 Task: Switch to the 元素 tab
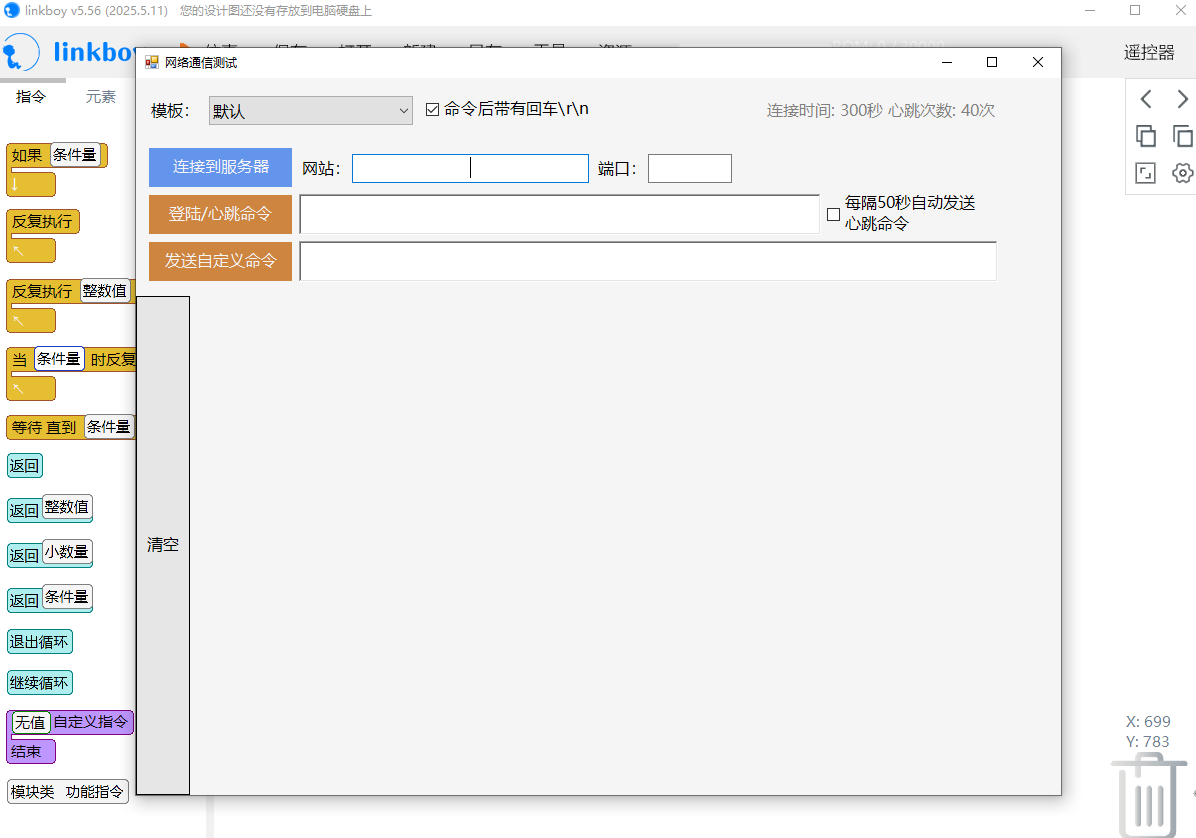(x=100, y=97)
